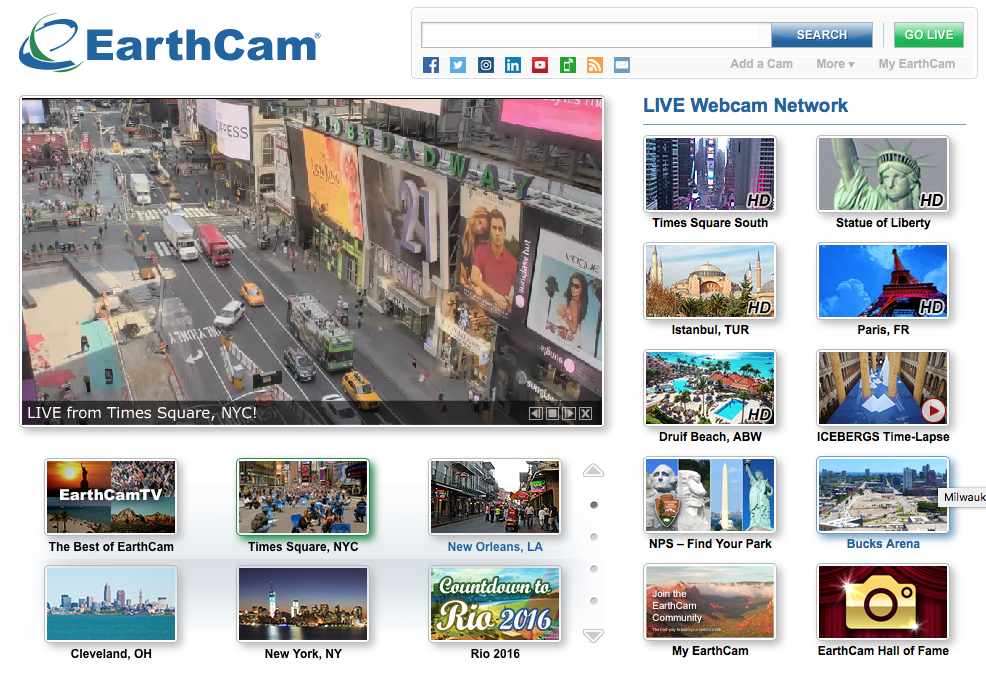
Task: Open EarthCam's LinkedIn icon
Action: pyautogui.click(x=512, y=65)
